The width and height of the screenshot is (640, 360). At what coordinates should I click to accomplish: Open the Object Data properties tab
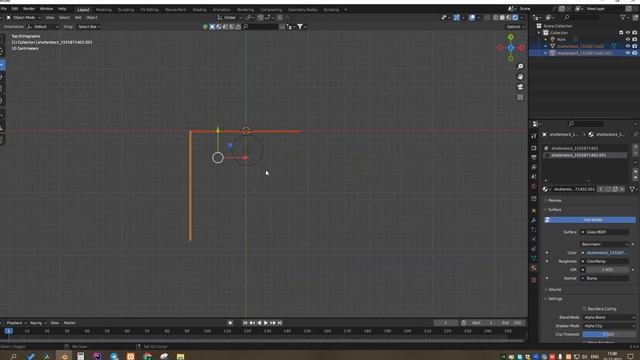point(534,258)
